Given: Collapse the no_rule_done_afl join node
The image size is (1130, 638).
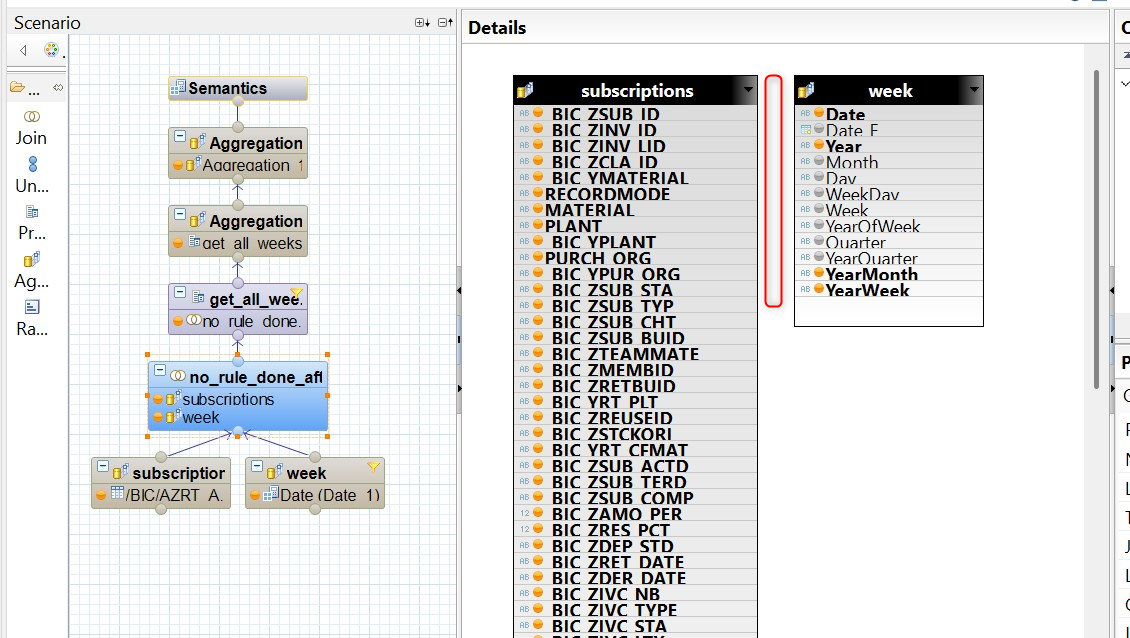Looking at the screenshot, I should [159, 371].
